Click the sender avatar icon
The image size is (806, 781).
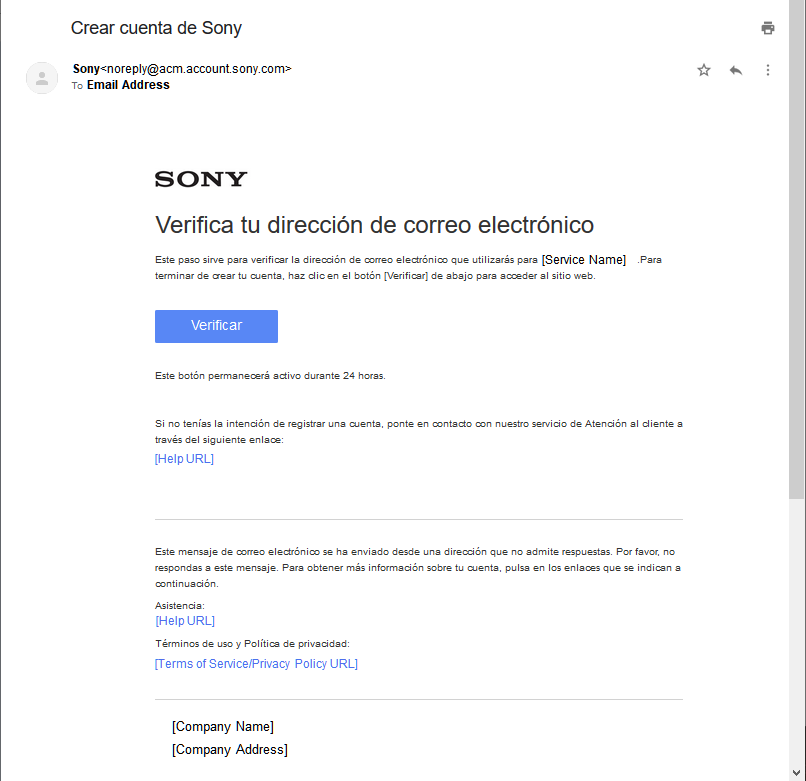(41, 77)
